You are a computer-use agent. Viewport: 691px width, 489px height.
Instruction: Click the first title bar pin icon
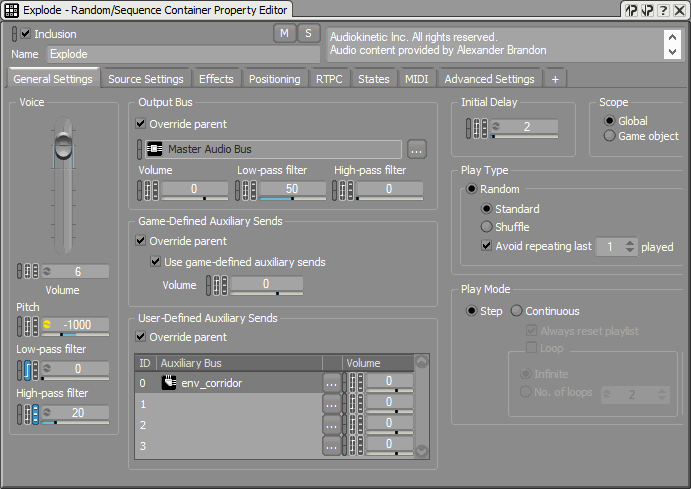[x=632, y=10]
